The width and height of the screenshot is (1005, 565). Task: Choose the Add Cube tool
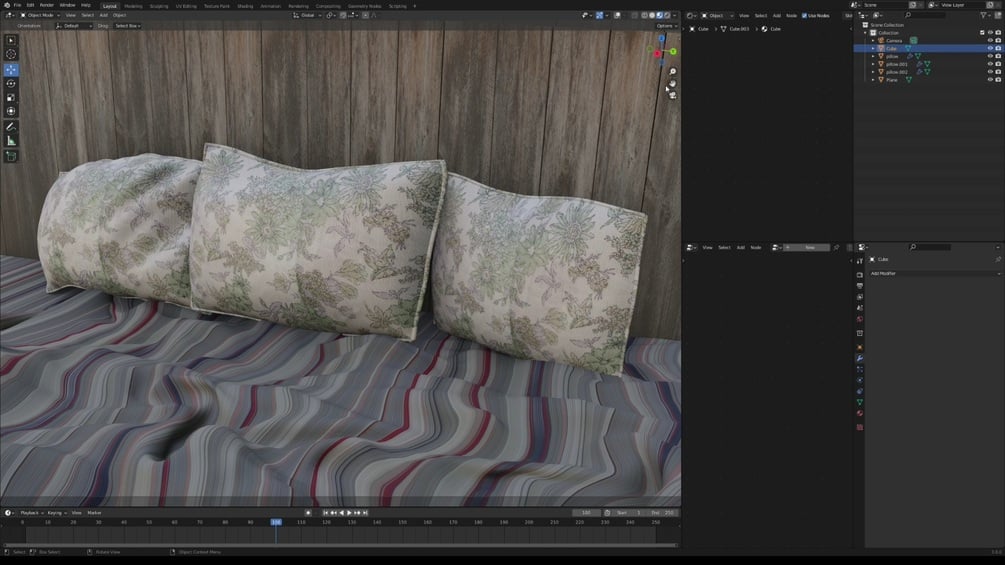[x=11, y=156]
